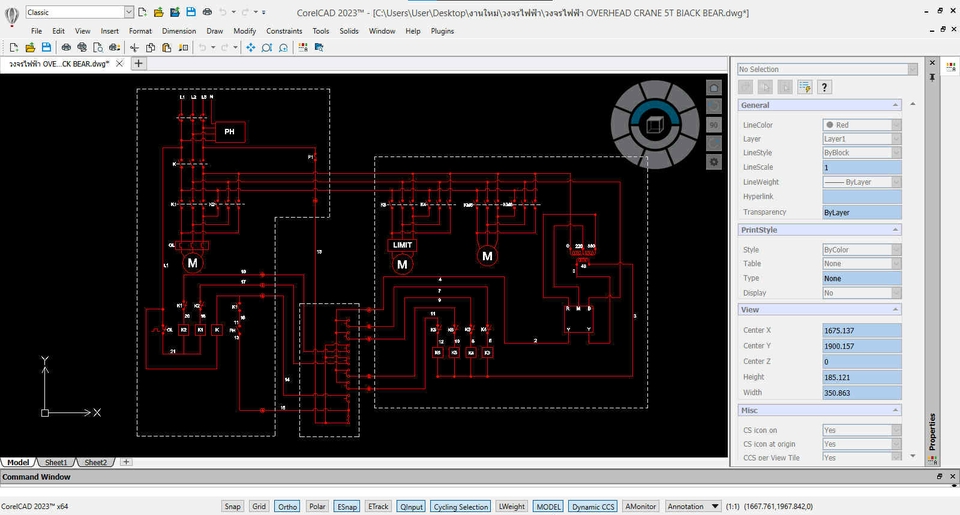Click the toolbar icon right of Properties palette
This screenshot has width=960, height=515.
[319, 47]
